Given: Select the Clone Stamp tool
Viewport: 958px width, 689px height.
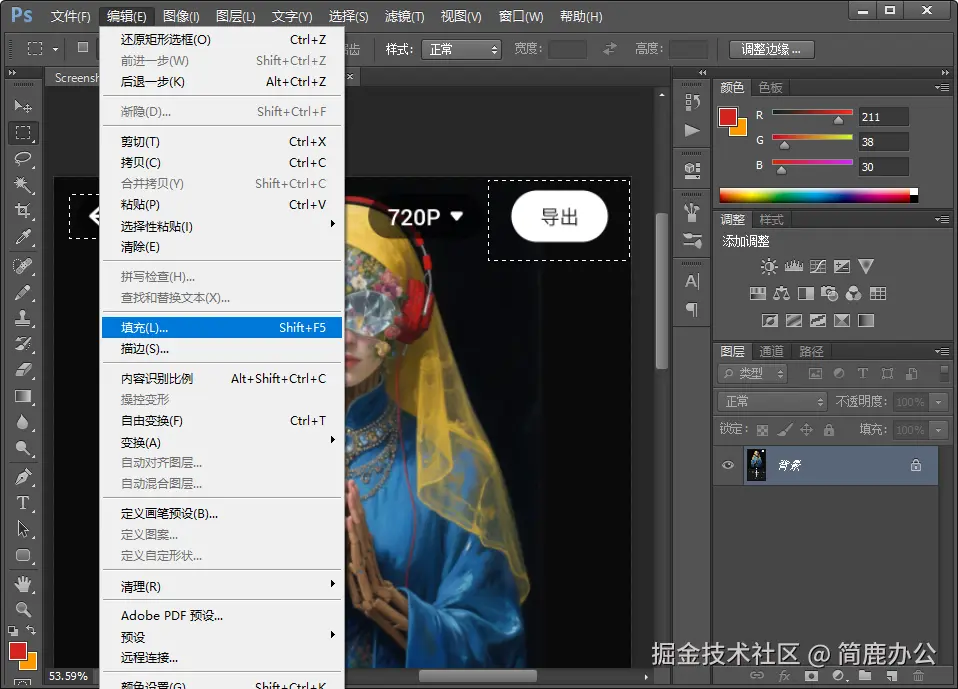Looking at the screenshot, I should pyautogui.click(x=22, y=316).
